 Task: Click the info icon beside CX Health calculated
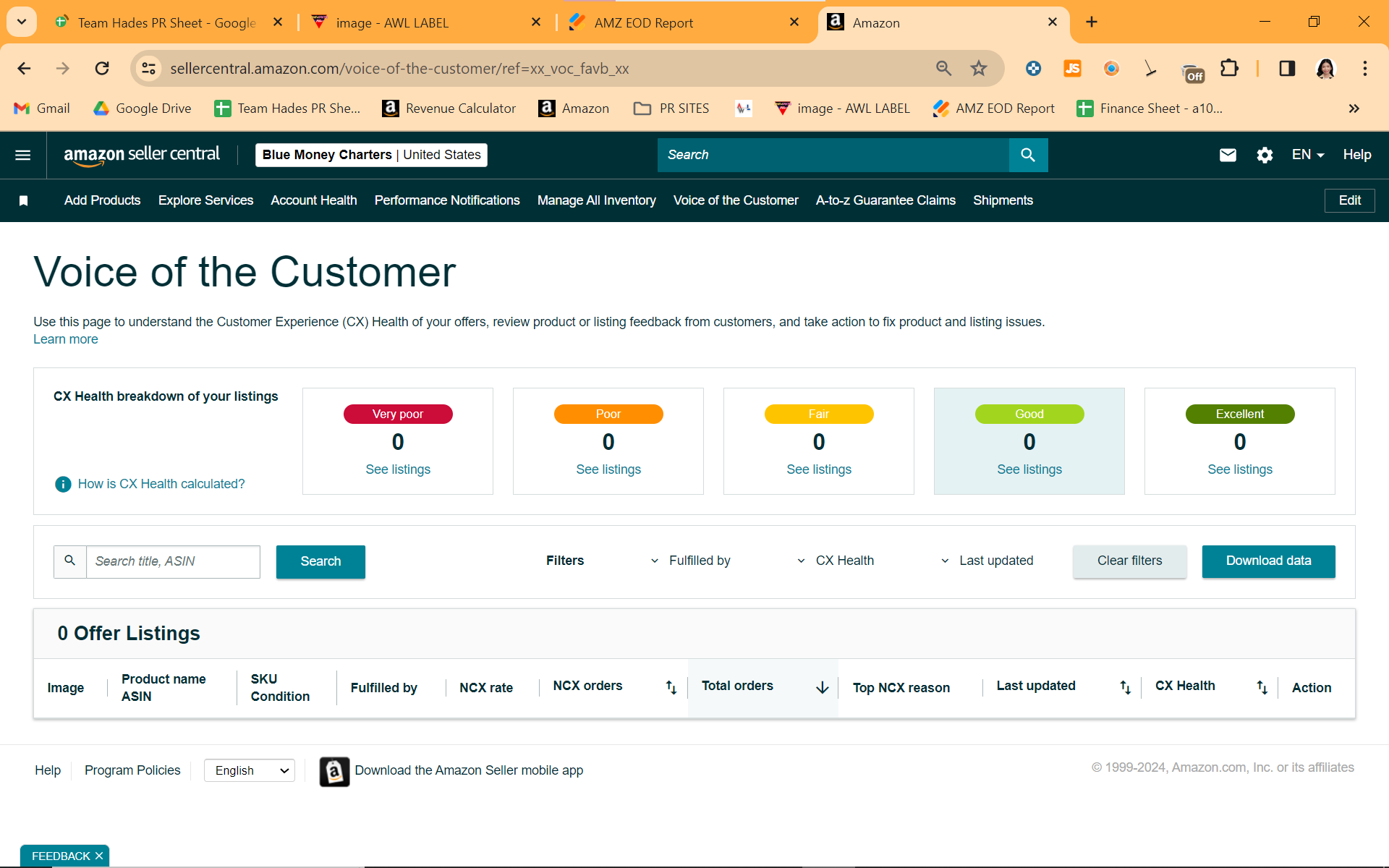[63, 484]
